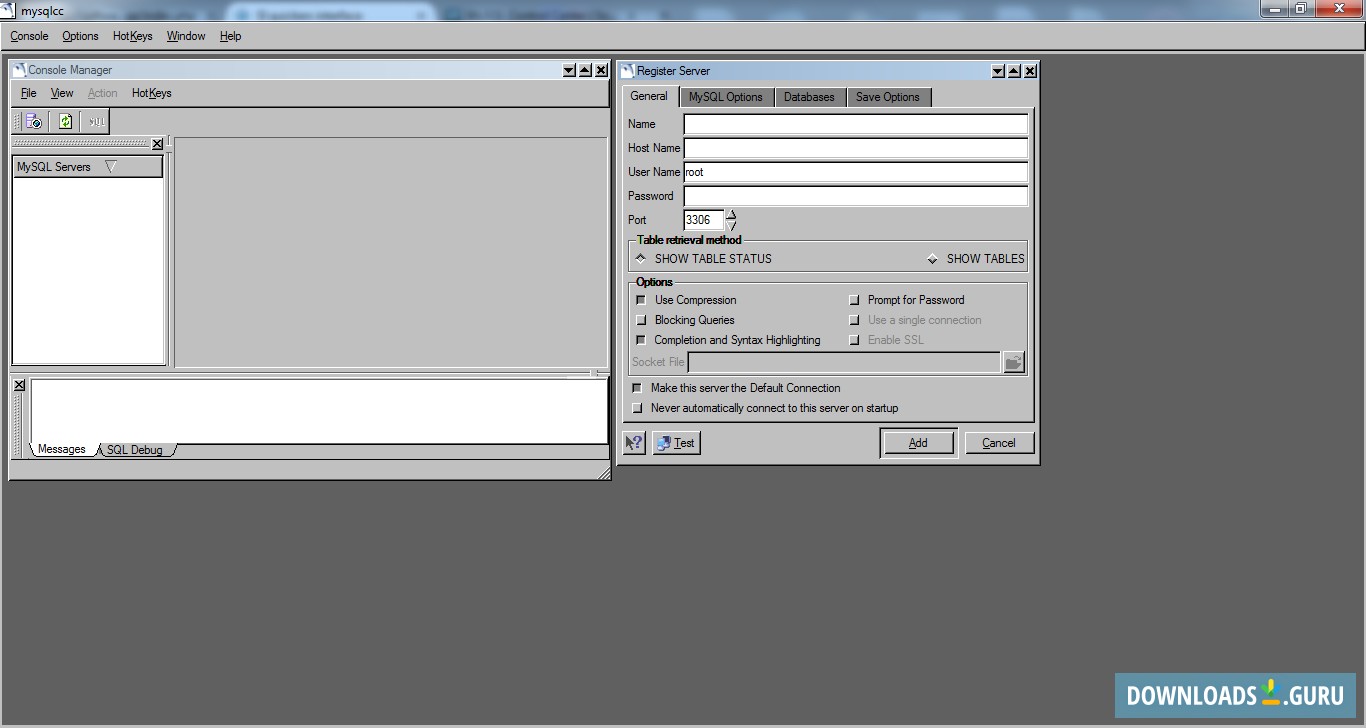Viewport: 1366px width, 728px height.
Task: Increase the Port number with up arrow
Action: (x=731, y=214)
